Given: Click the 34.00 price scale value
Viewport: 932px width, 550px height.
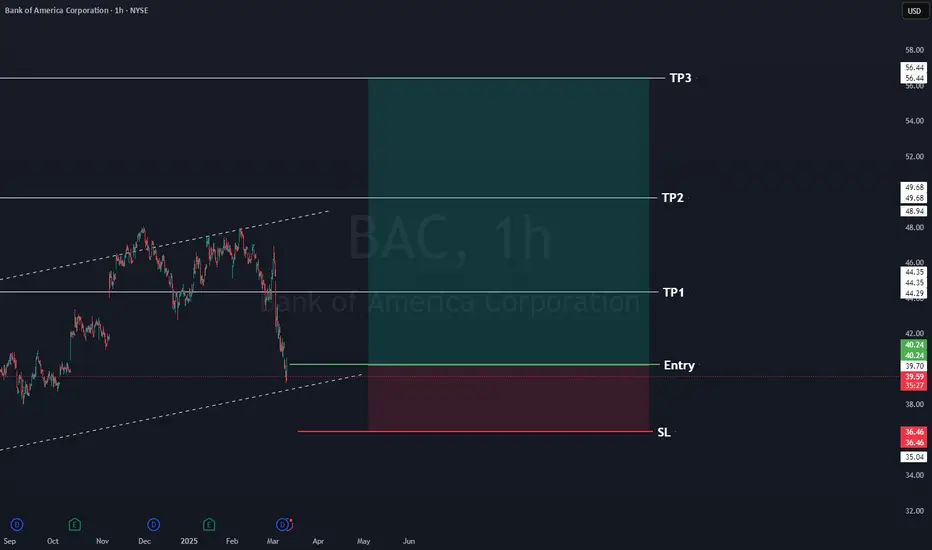Looking at the screenshot, I should (914, 474).
